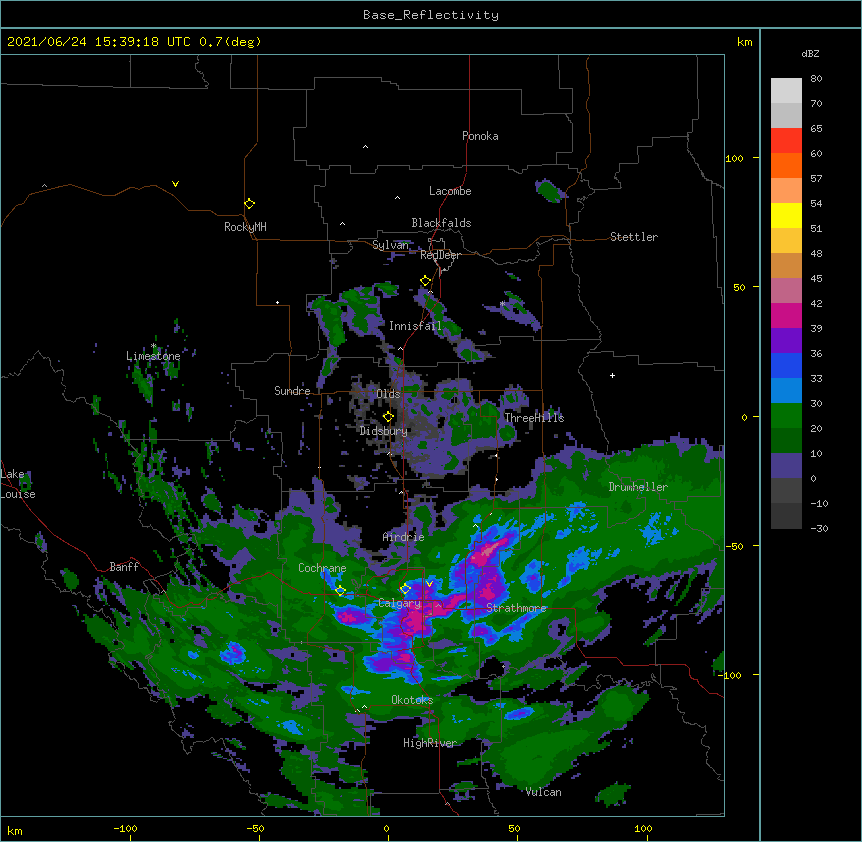Click the yellow diamond marker below Cochrane

coord(340,591)
